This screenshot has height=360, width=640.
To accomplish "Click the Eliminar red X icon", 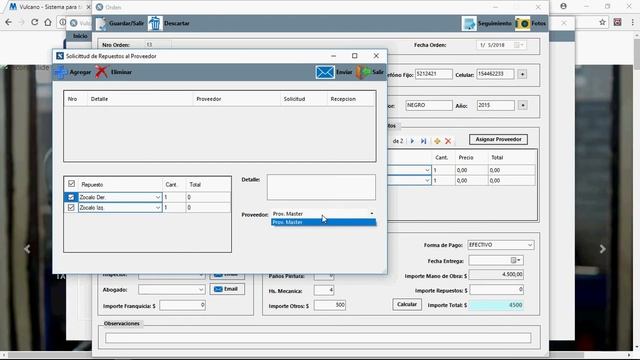I will click(x=102, y=72).
